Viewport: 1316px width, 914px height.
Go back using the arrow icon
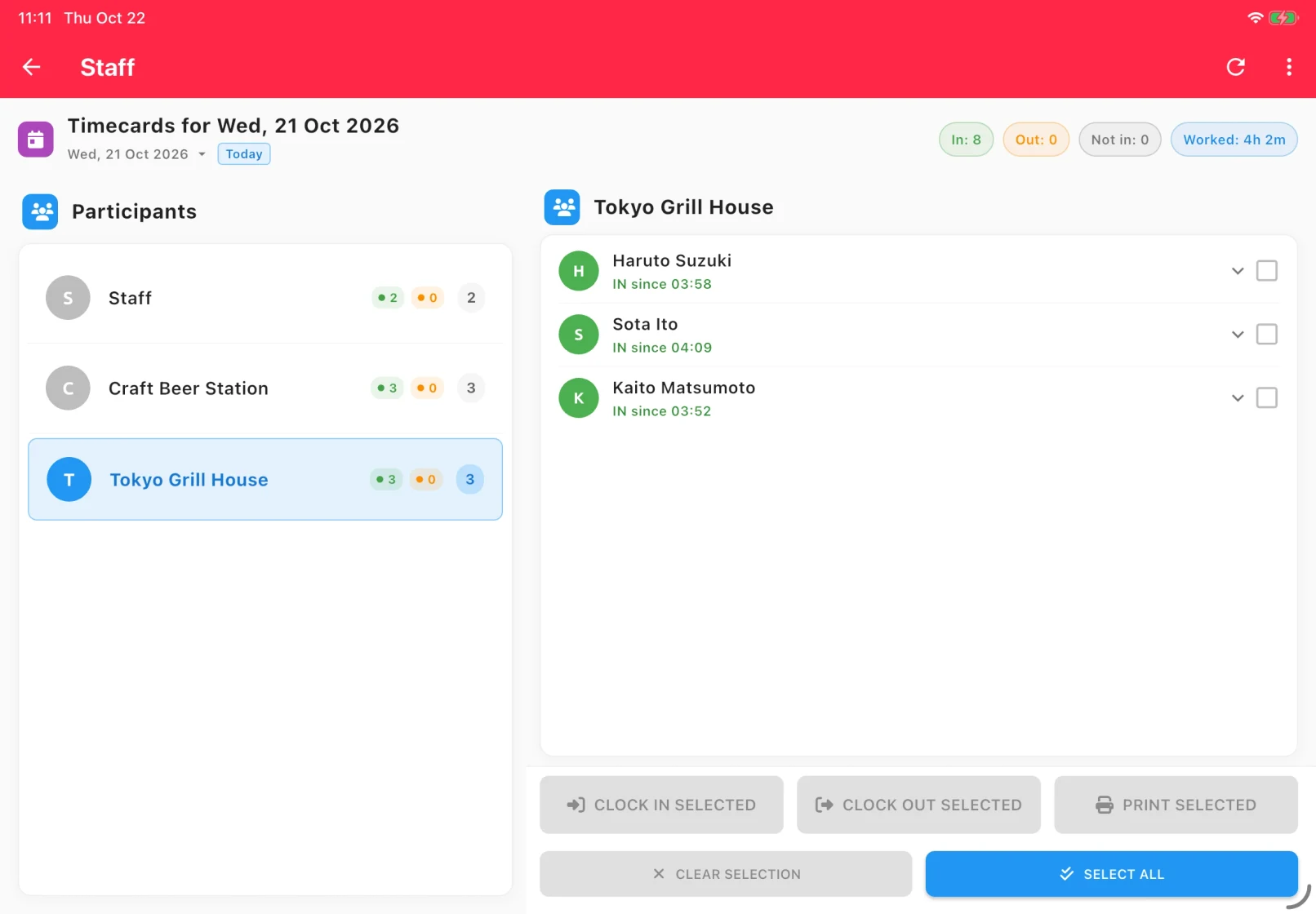[32, 67]
